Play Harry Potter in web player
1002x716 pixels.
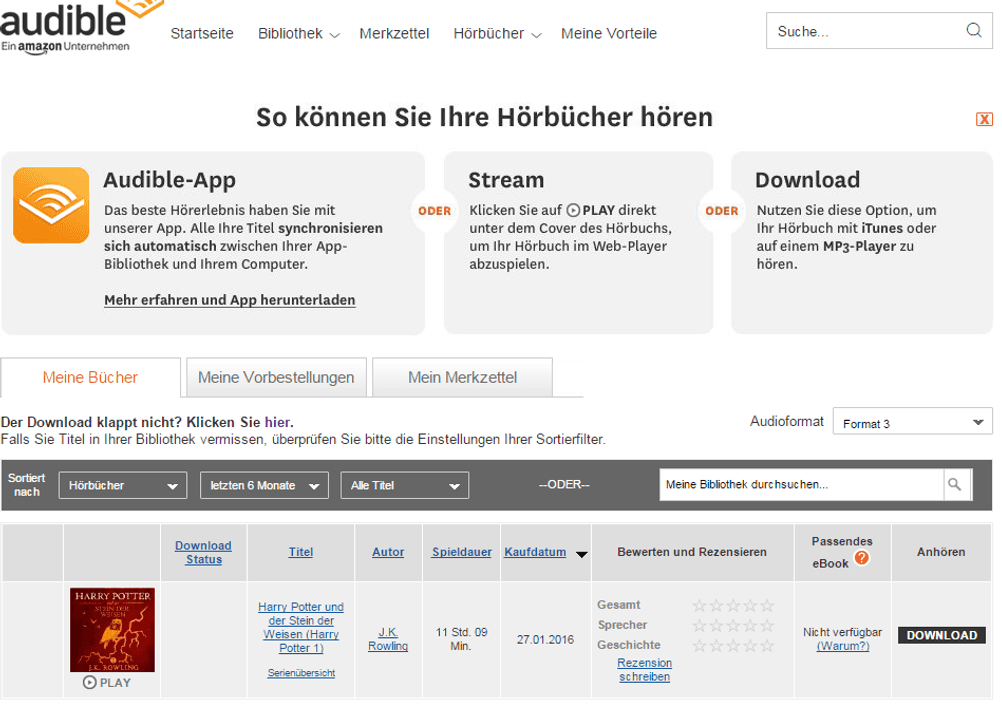point(107,683)
